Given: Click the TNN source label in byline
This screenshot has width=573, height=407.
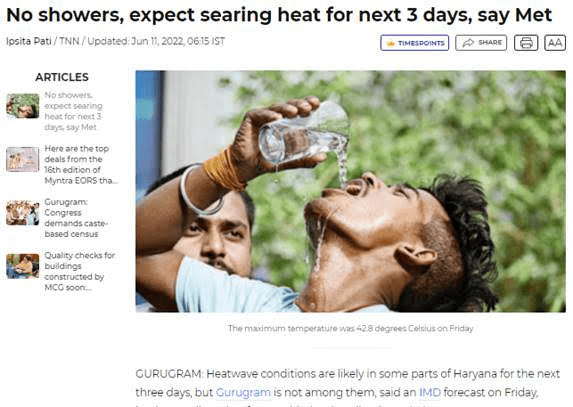Looking at the screenshot, I should point(69,41).
